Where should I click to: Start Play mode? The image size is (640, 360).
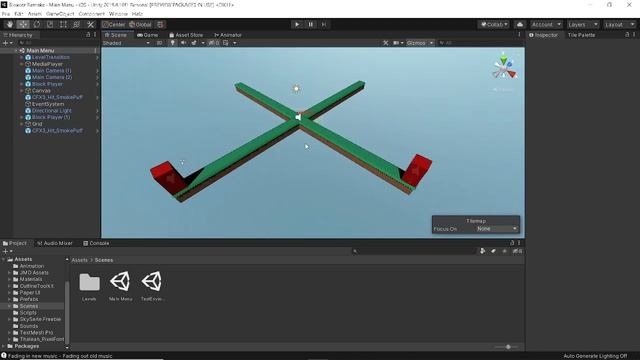(x=297, y=24)
